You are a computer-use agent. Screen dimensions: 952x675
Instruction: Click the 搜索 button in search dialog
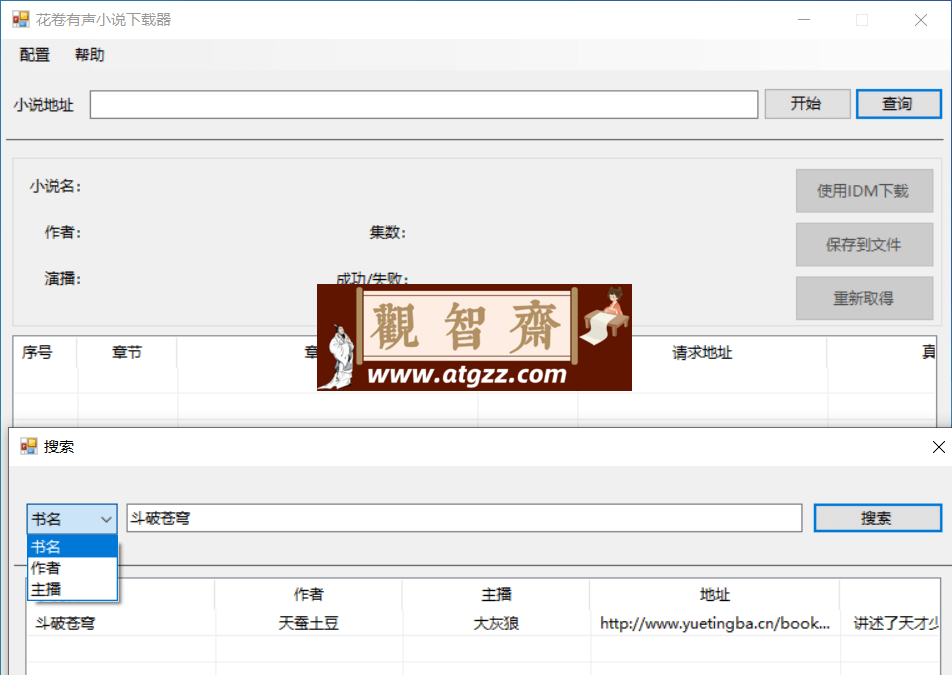877,518
